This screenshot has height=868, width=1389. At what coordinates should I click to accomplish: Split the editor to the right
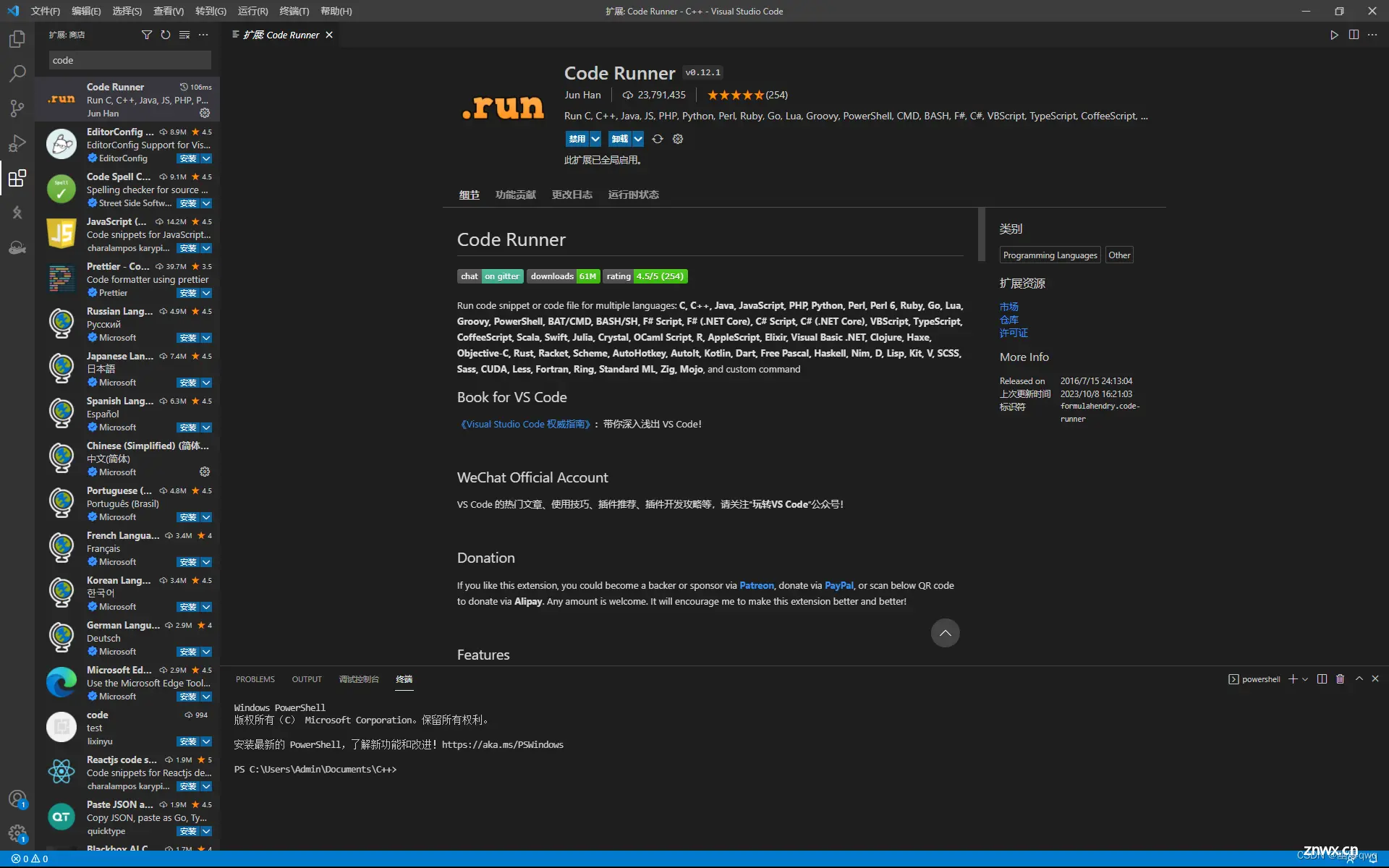tap(1354, 35)
